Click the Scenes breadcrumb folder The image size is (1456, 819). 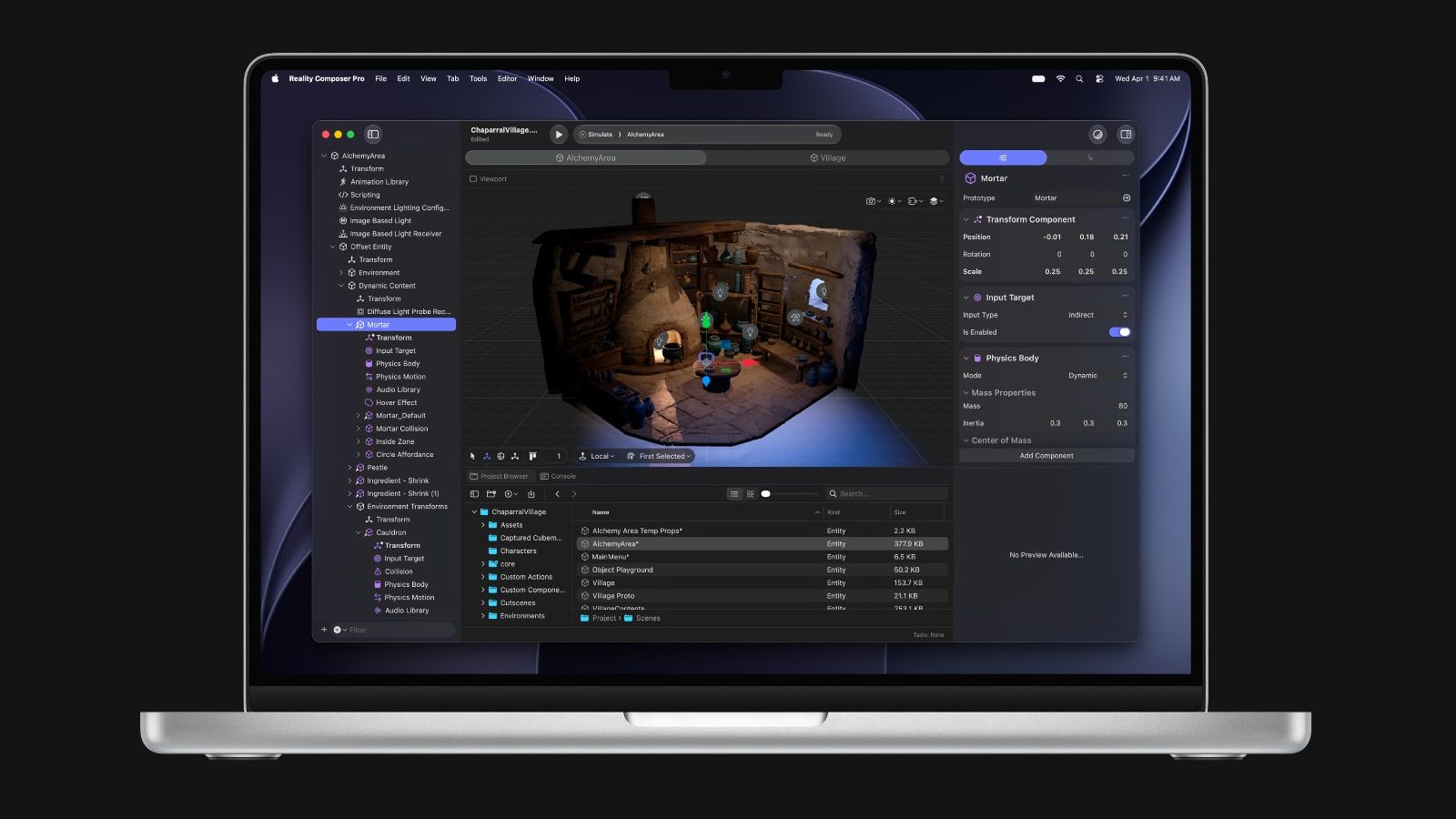click(642, 618)
